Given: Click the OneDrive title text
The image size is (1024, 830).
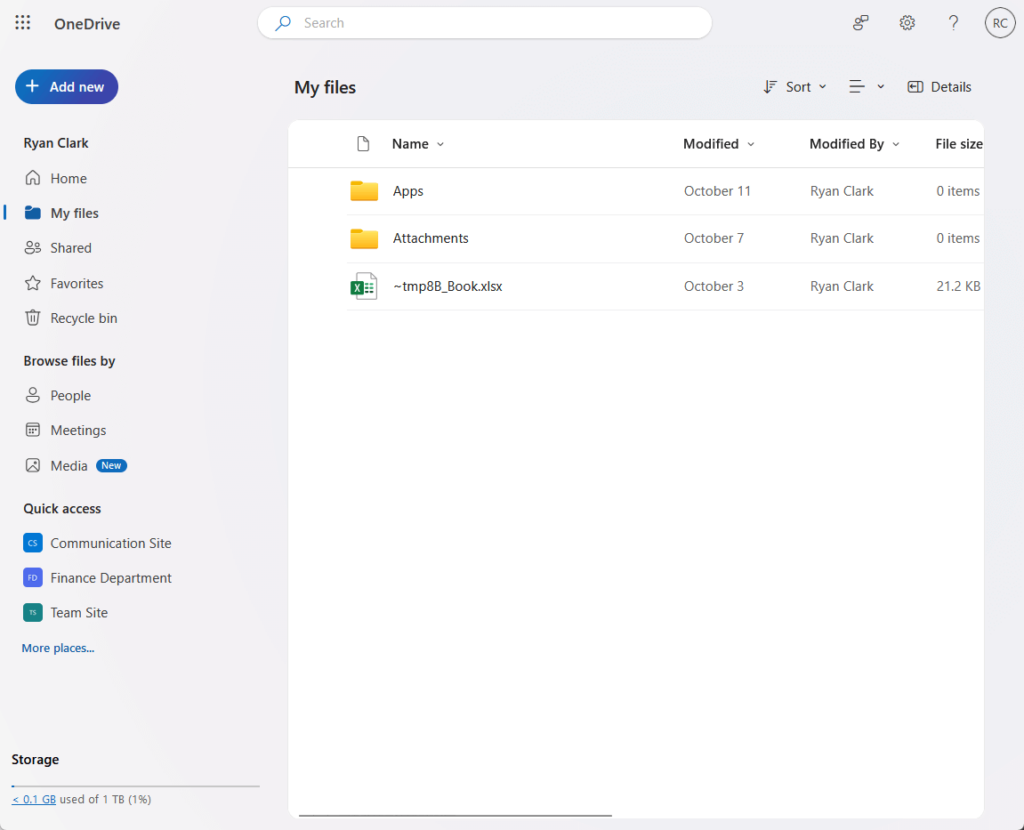Looking at the screenshot, I should [87, 24].
